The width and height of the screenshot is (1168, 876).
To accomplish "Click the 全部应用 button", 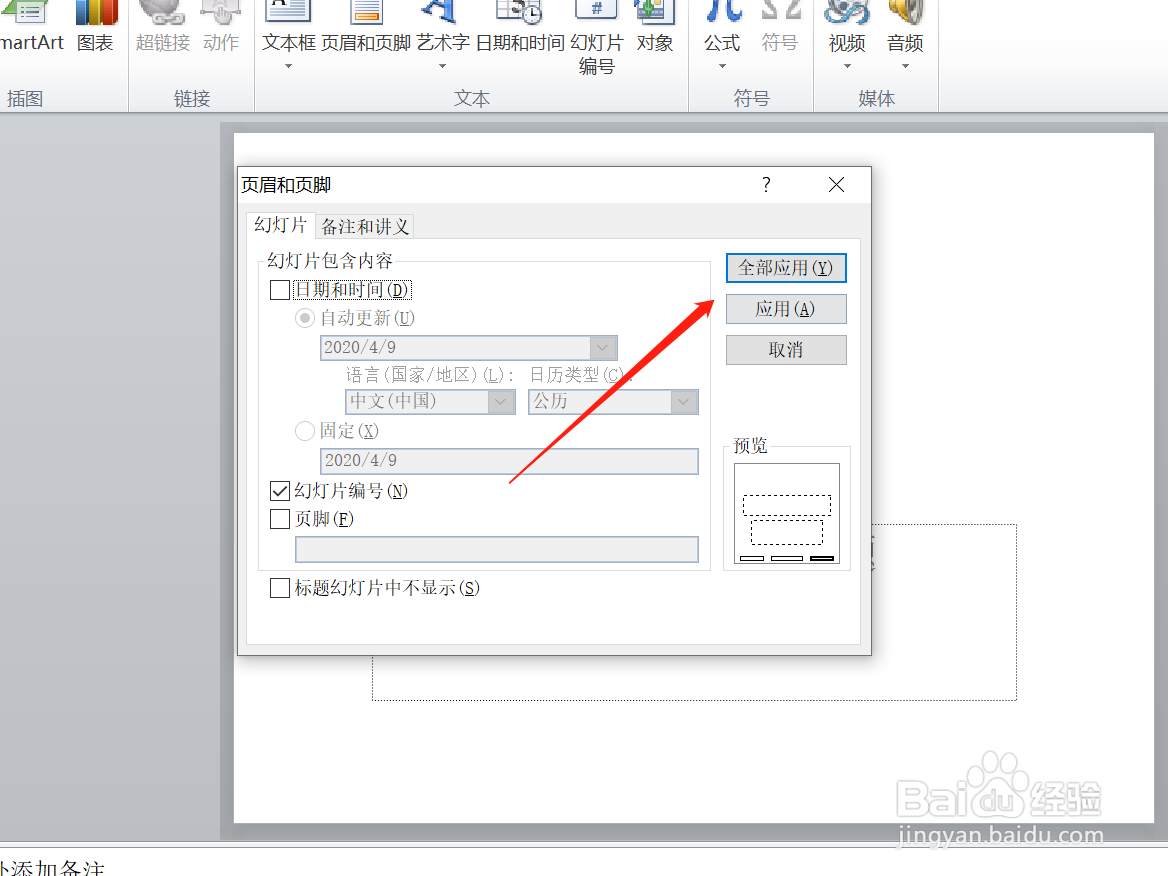I will tap(786, 267).
